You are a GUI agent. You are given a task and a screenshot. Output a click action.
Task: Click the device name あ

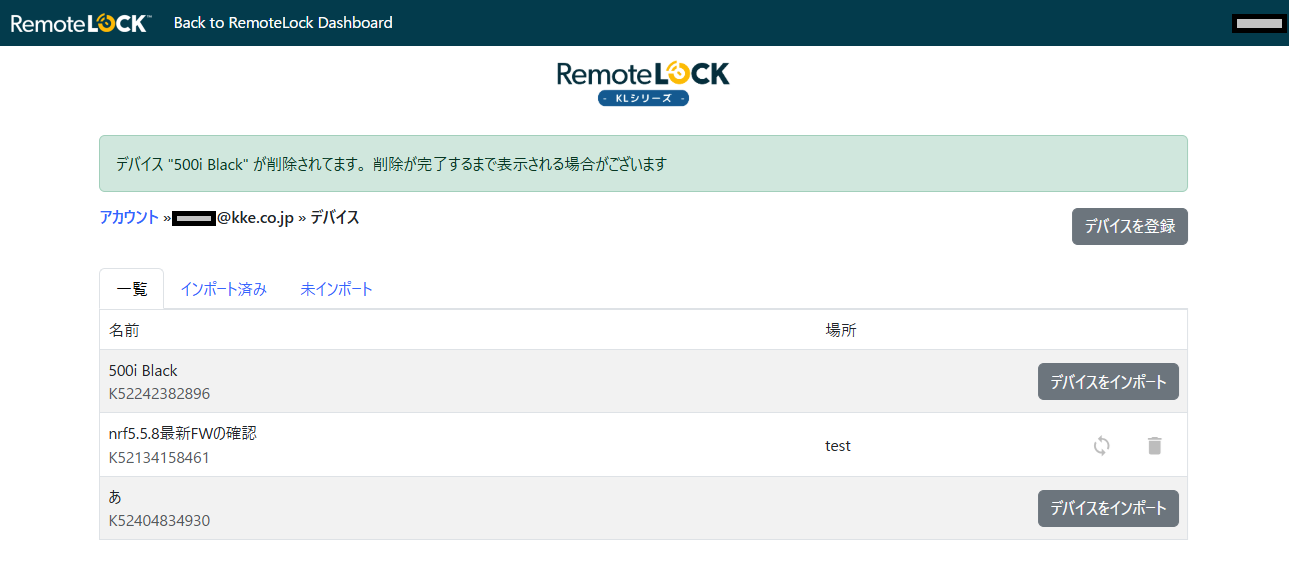(x=116, y=496)
